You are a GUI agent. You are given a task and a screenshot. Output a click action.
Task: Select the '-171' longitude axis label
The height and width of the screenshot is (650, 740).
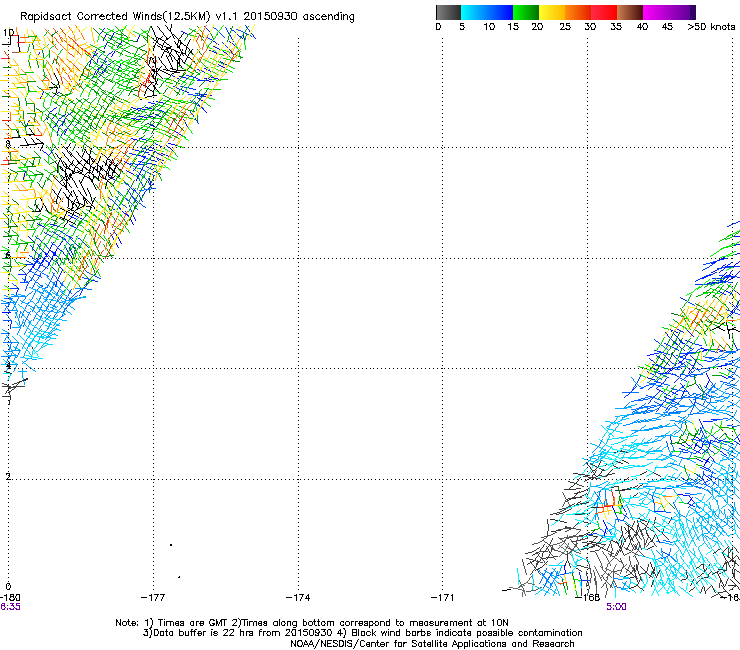pyautogui.click(x=443, y=598)
